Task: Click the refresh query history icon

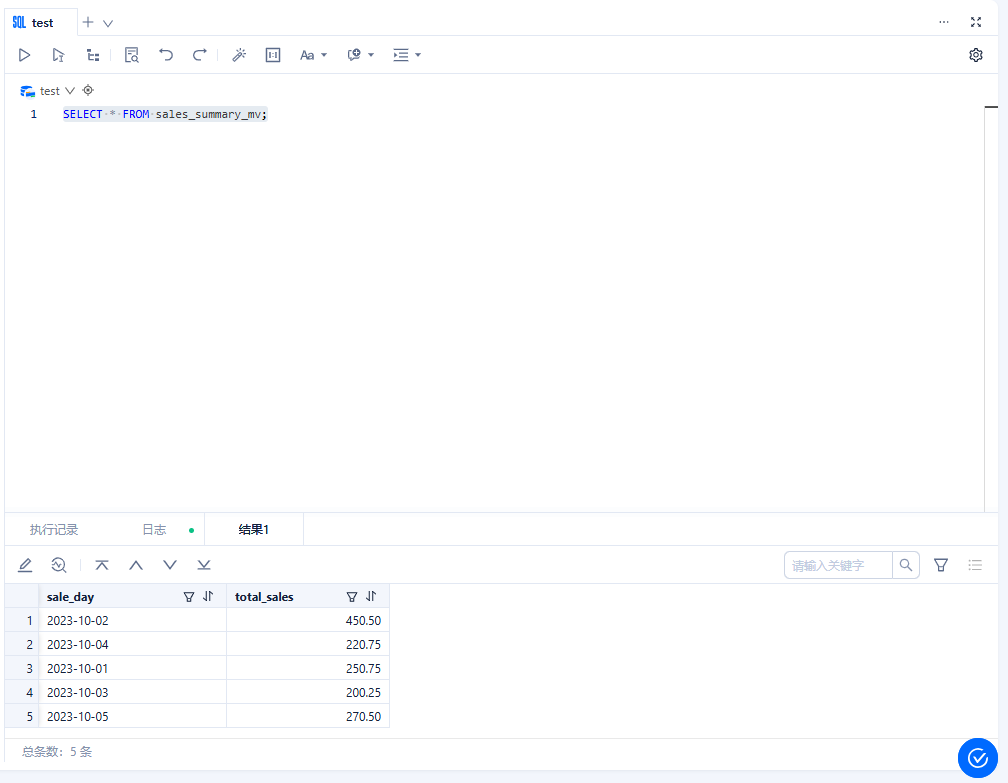Action: tap(58, 565)
